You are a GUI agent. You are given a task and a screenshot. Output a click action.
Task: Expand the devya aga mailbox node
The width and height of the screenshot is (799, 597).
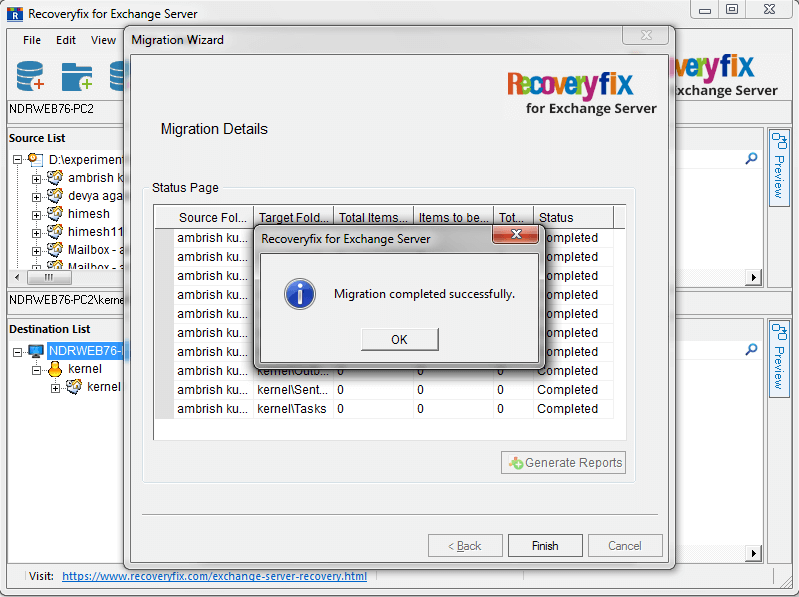pos(36,197)
